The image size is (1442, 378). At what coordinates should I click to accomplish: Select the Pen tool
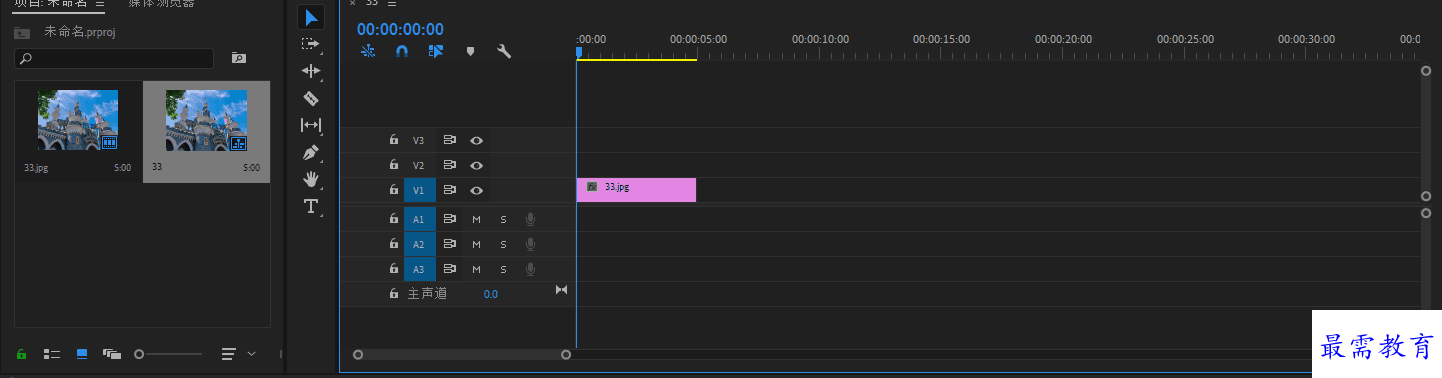(x=311, y=153)
